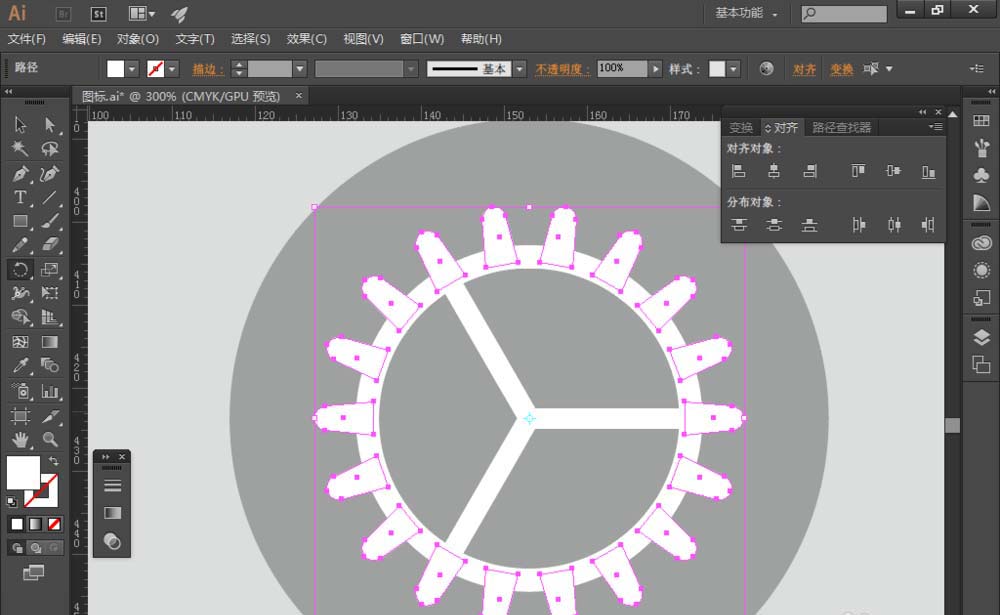Reset to default fill and stroke
Screen dimensions: 1000x615
(x=11, y=501)
